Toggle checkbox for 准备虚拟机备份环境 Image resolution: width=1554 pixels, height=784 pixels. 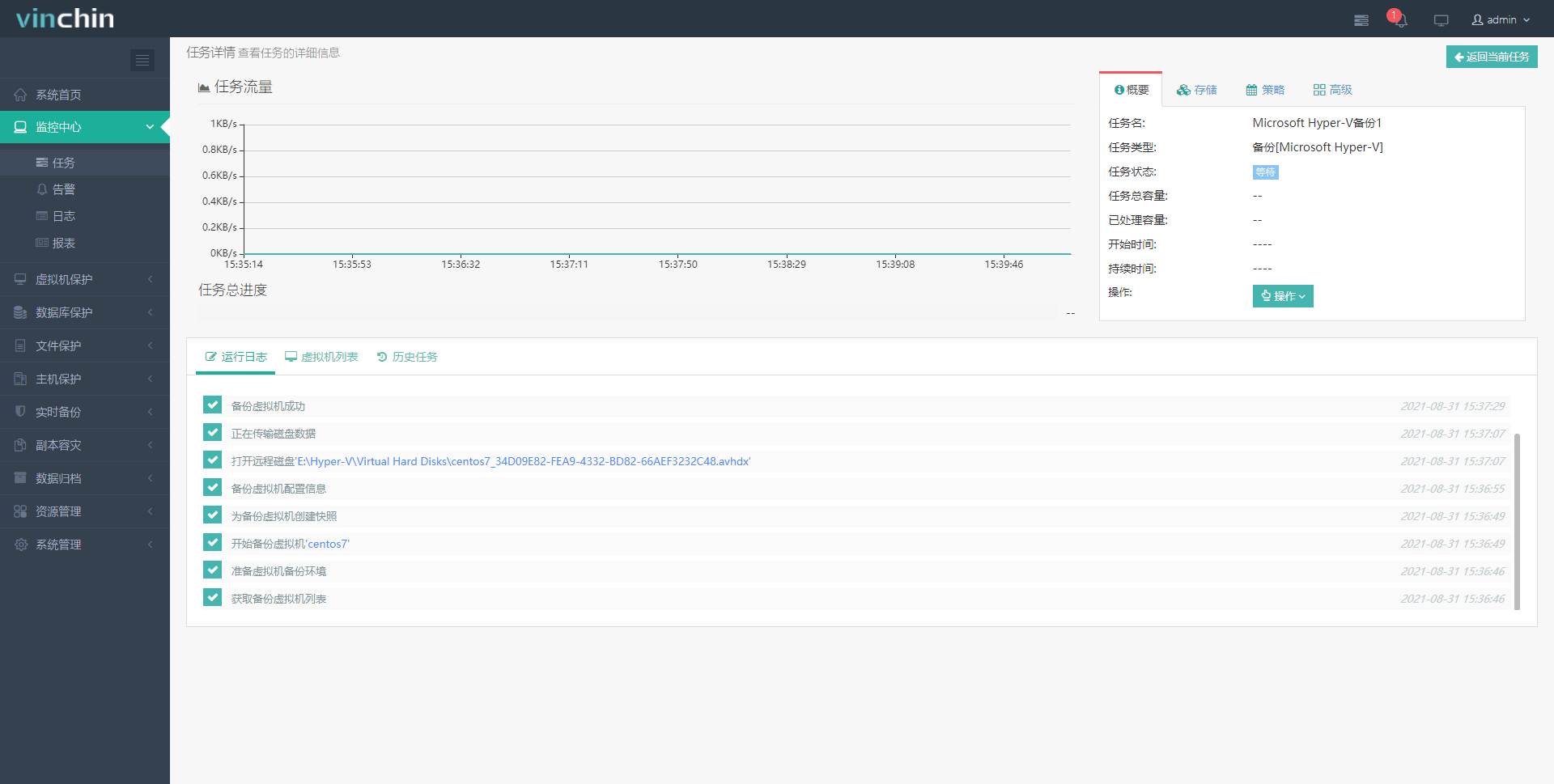click(213, 570)
